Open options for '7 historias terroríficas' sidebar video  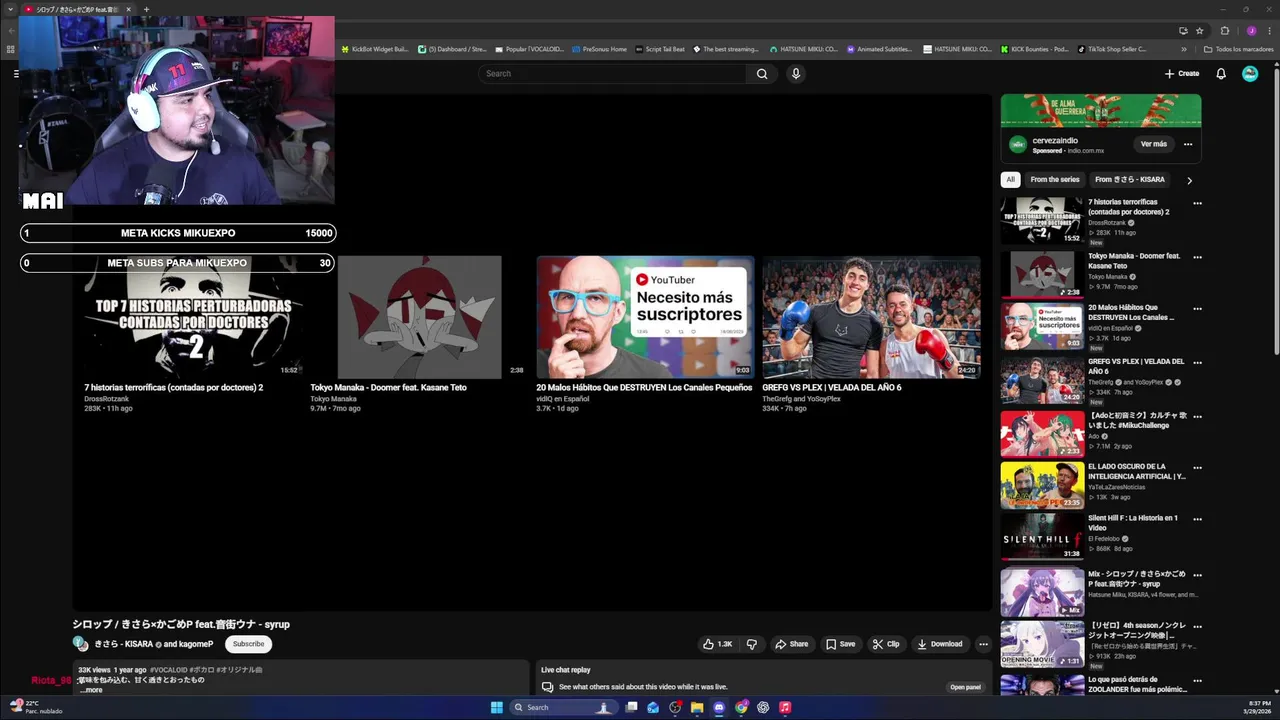tap(1197, 203)
